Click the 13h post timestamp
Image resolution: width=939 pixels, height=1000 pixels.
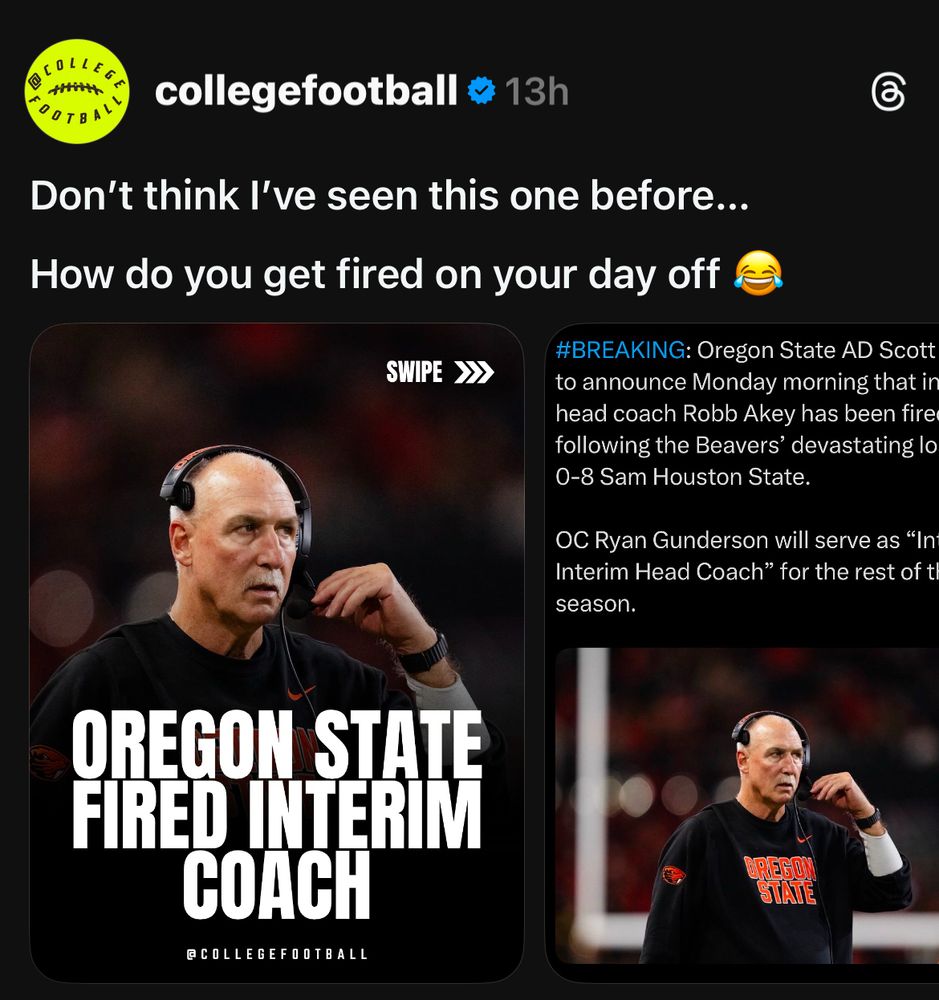pos(536,92)
